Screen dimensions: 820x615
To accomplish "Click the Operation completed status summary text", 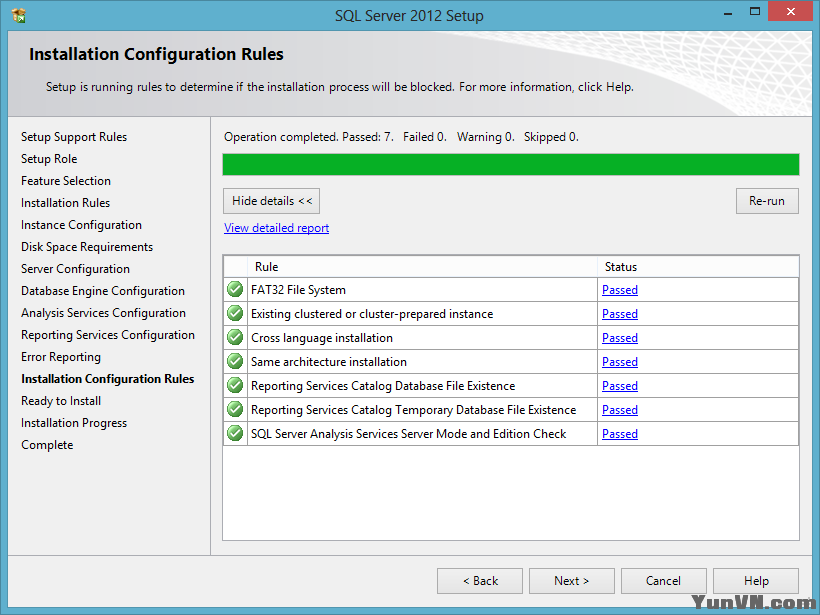I will point(401,137).
